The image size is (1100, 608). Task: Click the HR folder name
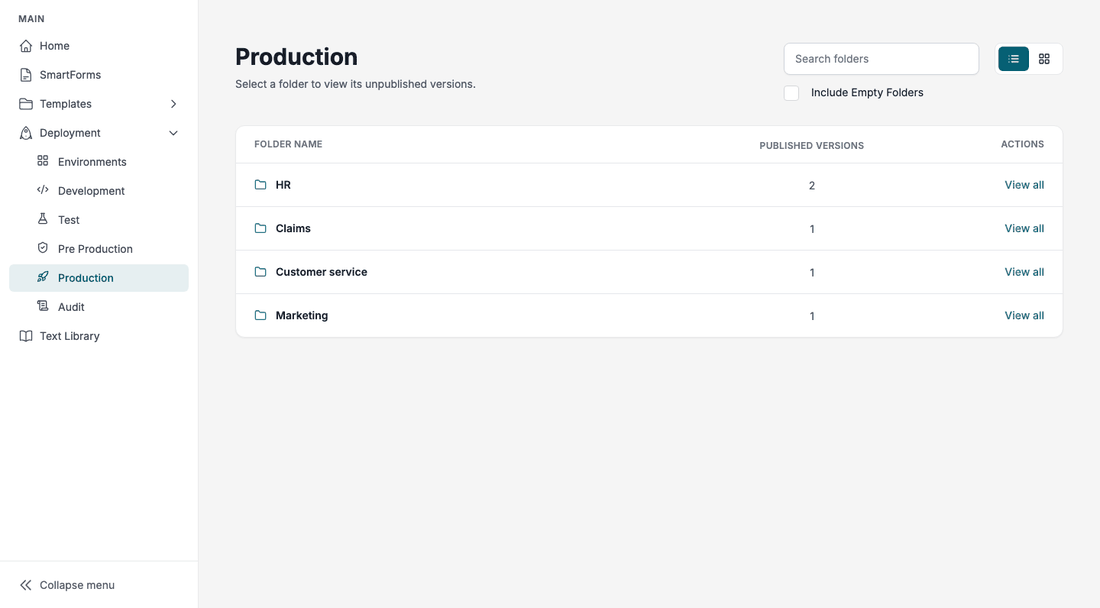click(283, 185)
